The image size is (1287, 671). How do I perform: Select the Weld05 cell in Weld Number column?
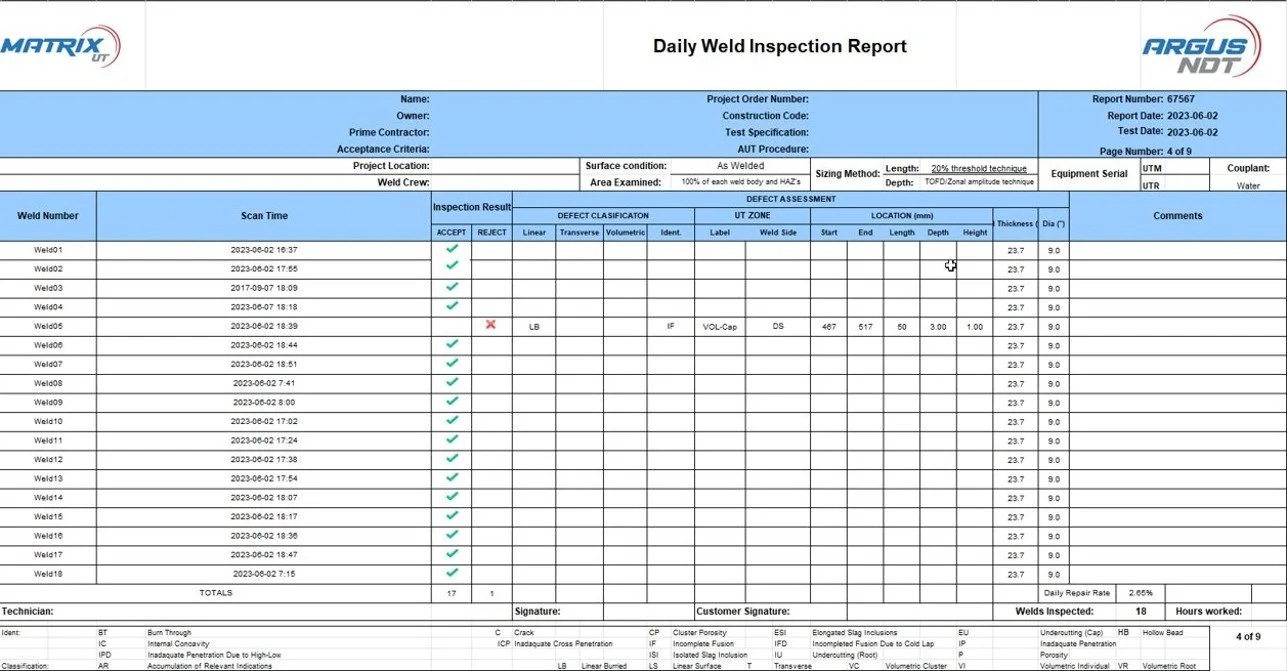pyautogui.click(x=48, y=326)
